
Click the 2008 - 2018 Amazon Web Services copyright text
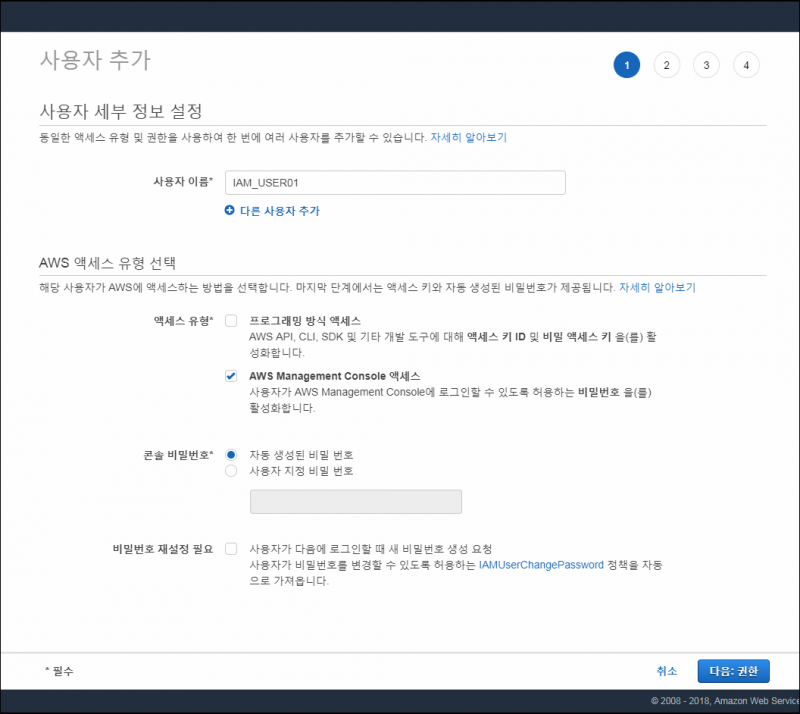click(x=725, y=701)
